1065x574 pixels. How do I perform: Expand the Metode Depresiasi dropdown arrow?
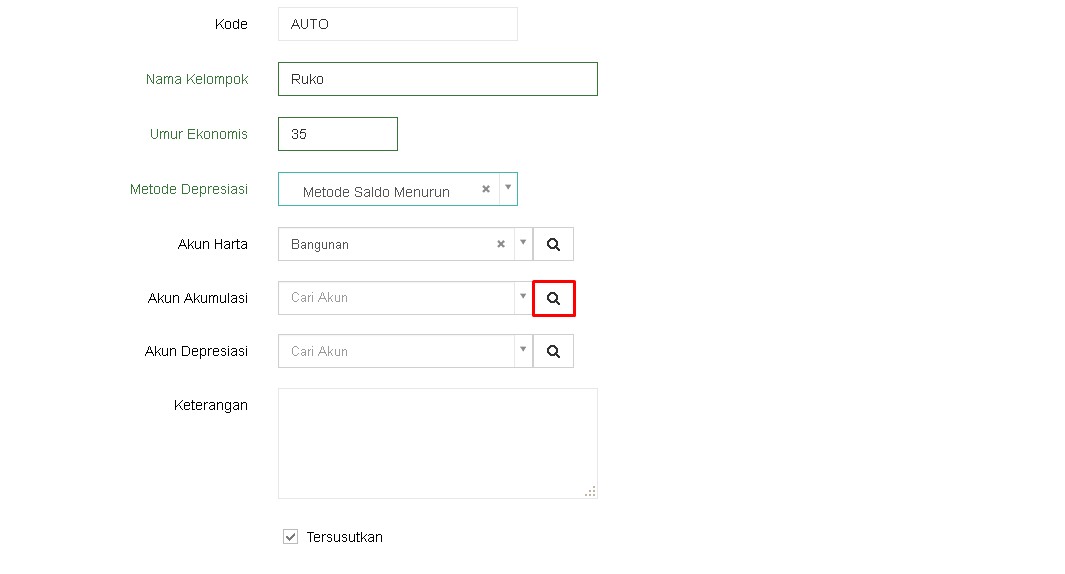[508, 188]
